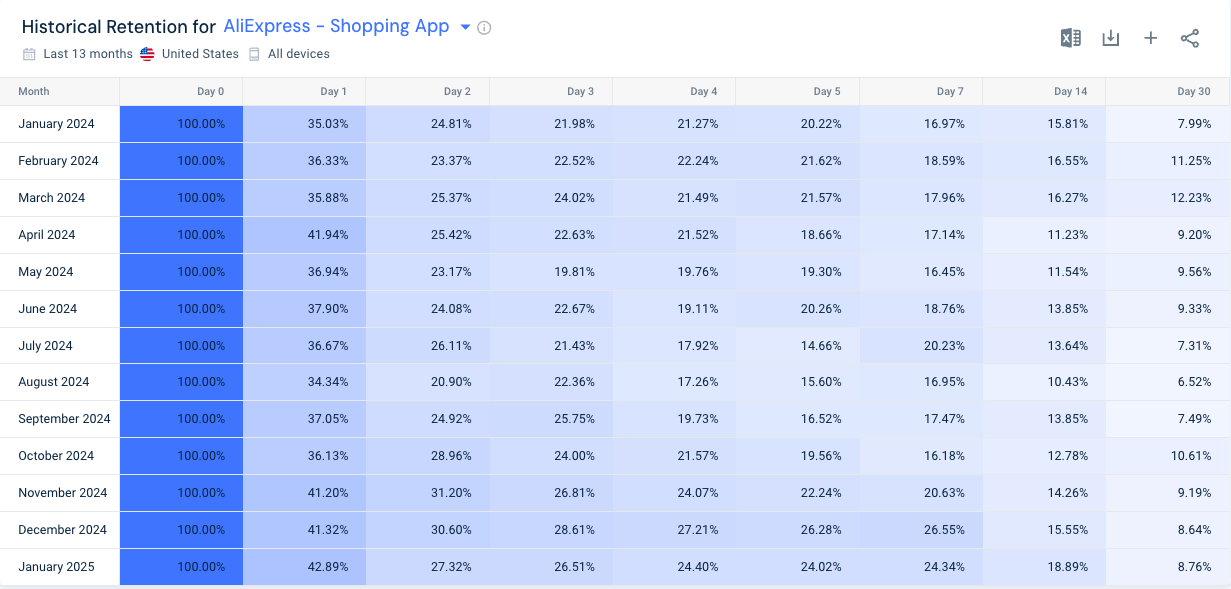Viewport: 1231px width, 589px height.
Task: Export the retention table to Excel
Action: click(x=1070, y=37)
